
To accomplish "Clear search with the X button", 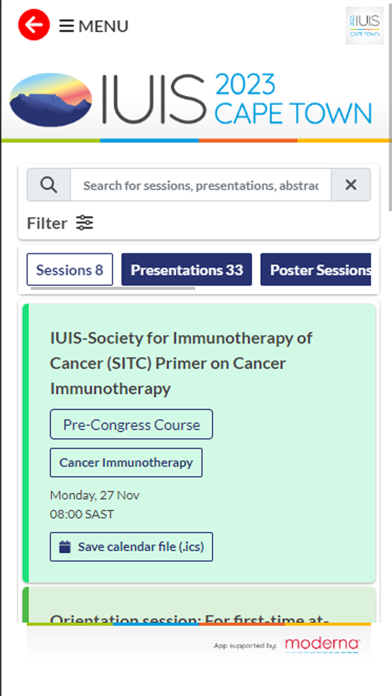I will point(351,185).
